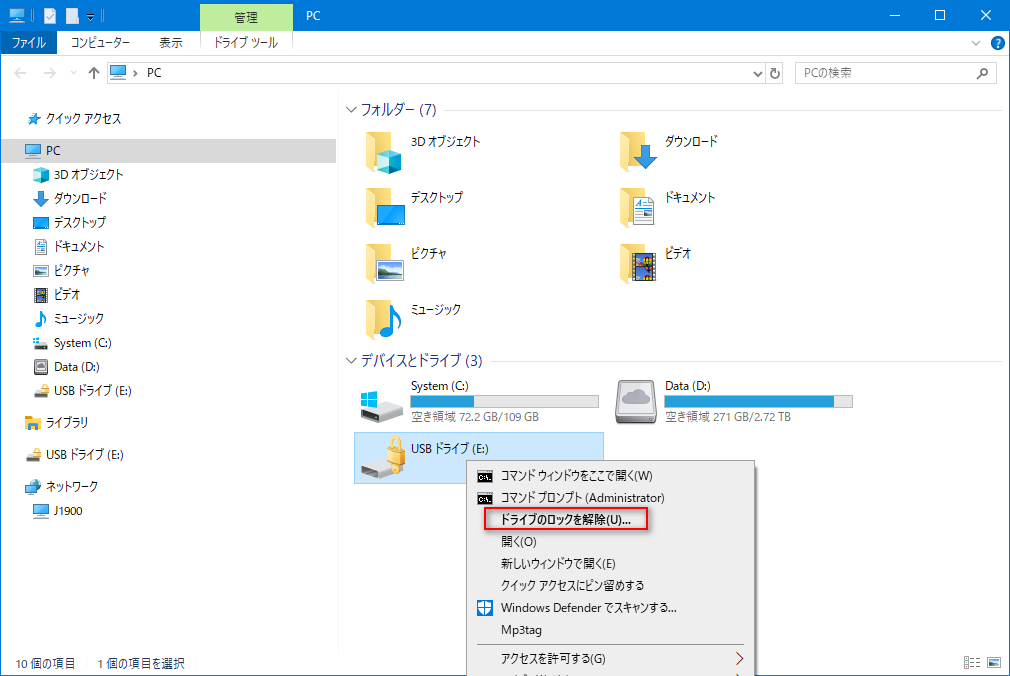Expand the ribbon with chevron
The height and width of the screenshot is (676, 1010).
[x=976, y=43]
